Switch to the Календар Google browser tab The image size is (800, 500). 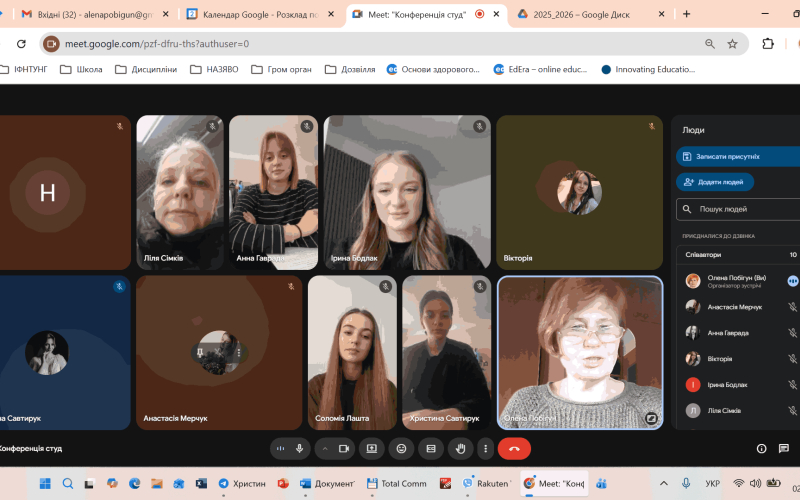[x=255, y=14]
